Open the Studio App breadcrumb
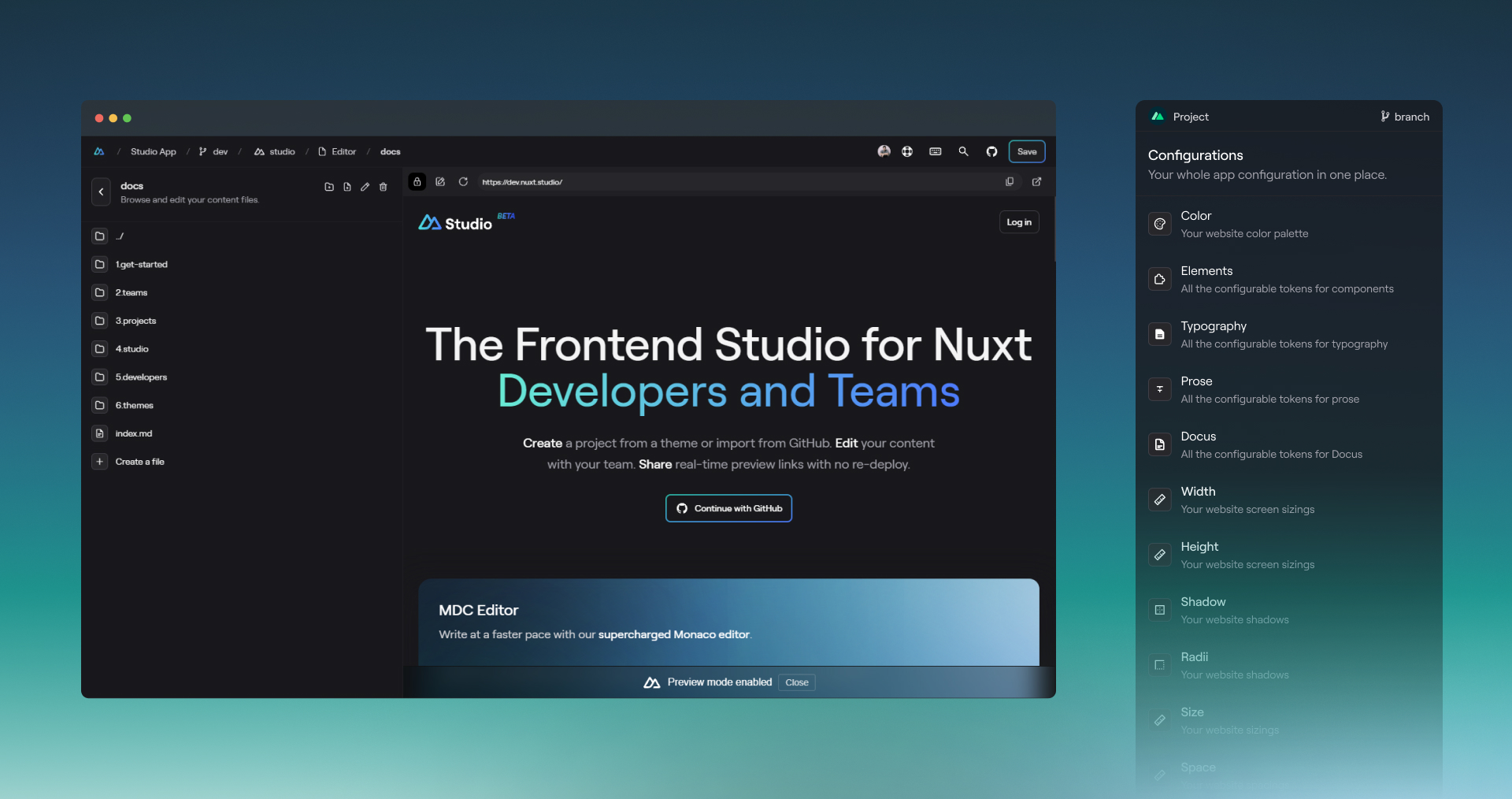1512x799 pixels. tap(154, 151)
